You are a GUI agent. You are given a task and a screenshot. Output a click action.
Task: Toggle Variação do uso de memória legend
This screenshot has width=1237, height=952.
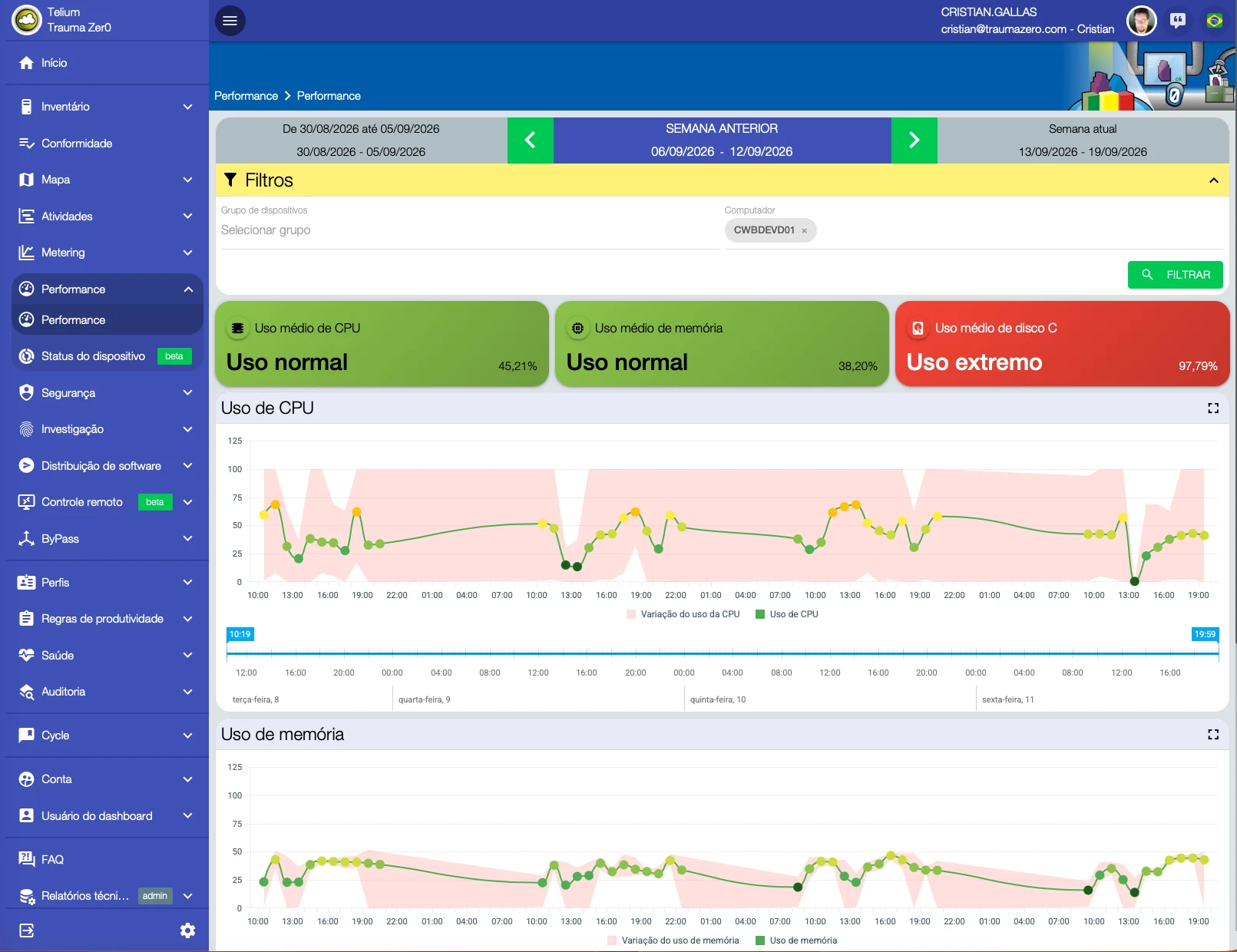[x=673, y=940]
